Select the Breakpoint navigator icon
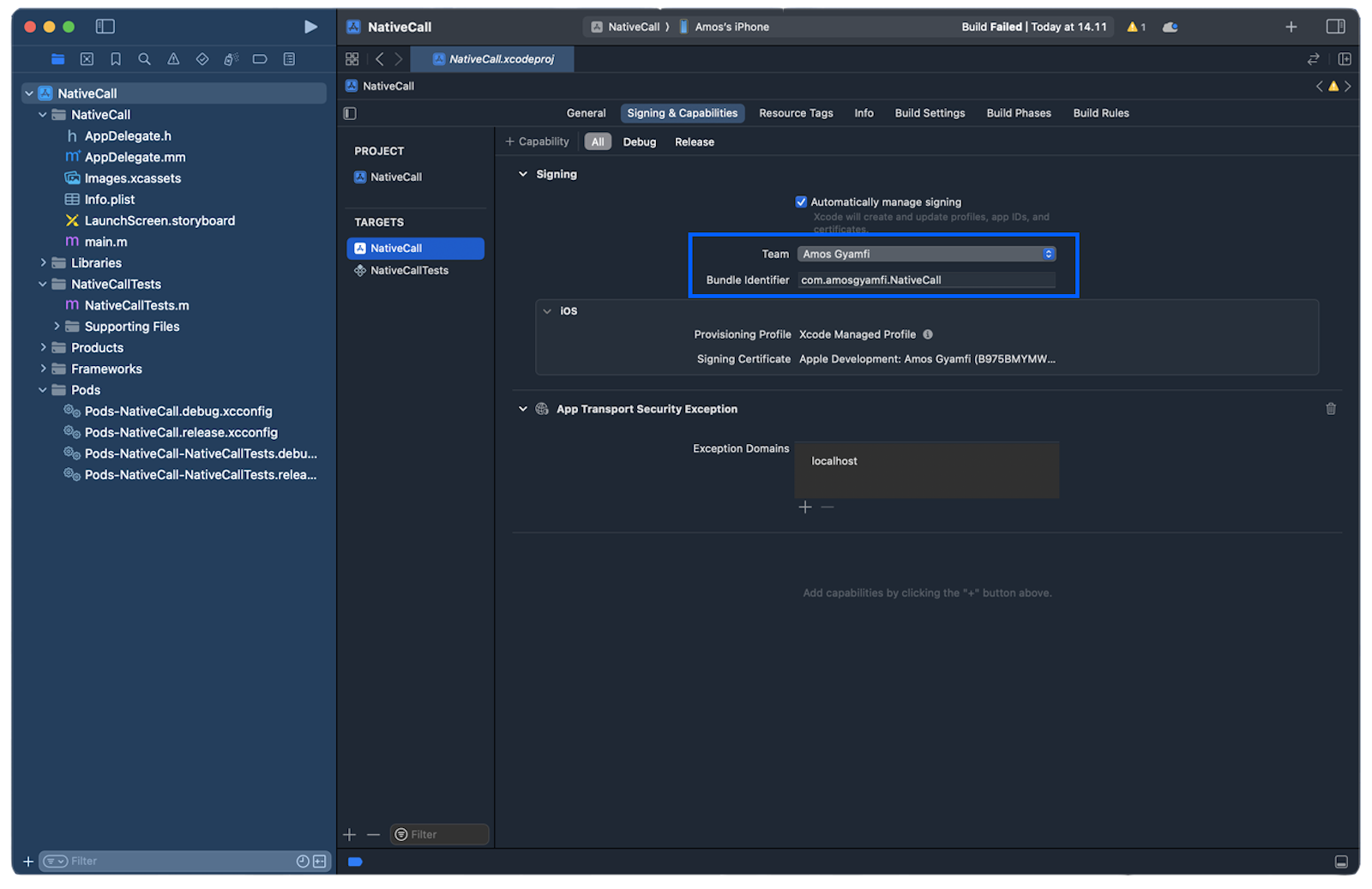This screenshot has width=1372, height=889. 260,59
